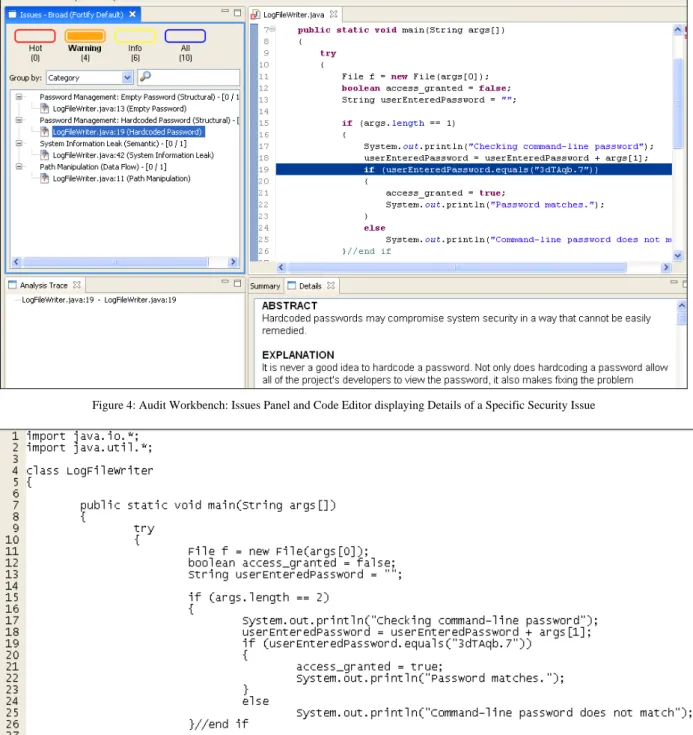Click right arrow of Issues horizontal scrollbar
Viewport: 693px width, 735px height.
coord(233,262)
